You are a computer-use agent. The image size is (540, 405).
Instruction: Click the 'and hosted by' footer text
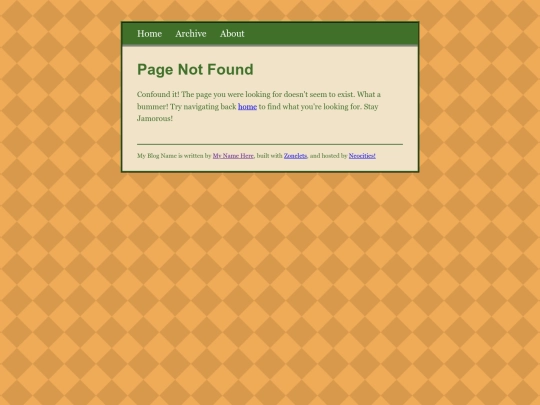pyautogui.click(x=329, y=156)
